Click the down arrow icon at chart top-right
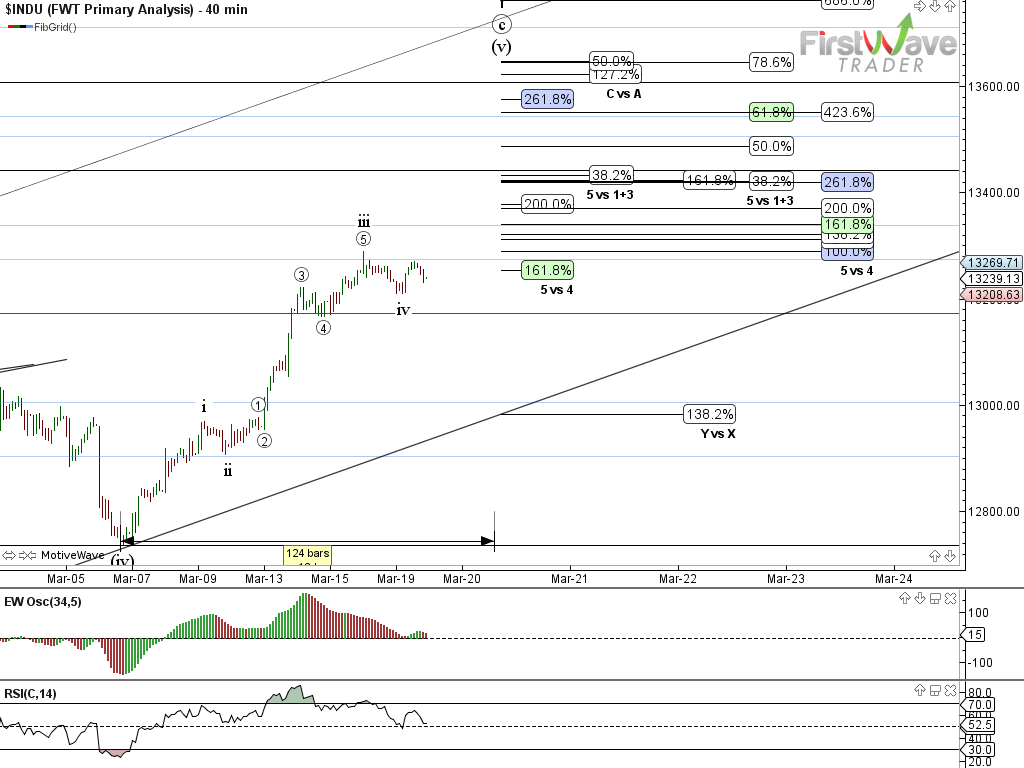Image resolution: width=1024 pixels, height=768 pixels. (x=934, y=5)
